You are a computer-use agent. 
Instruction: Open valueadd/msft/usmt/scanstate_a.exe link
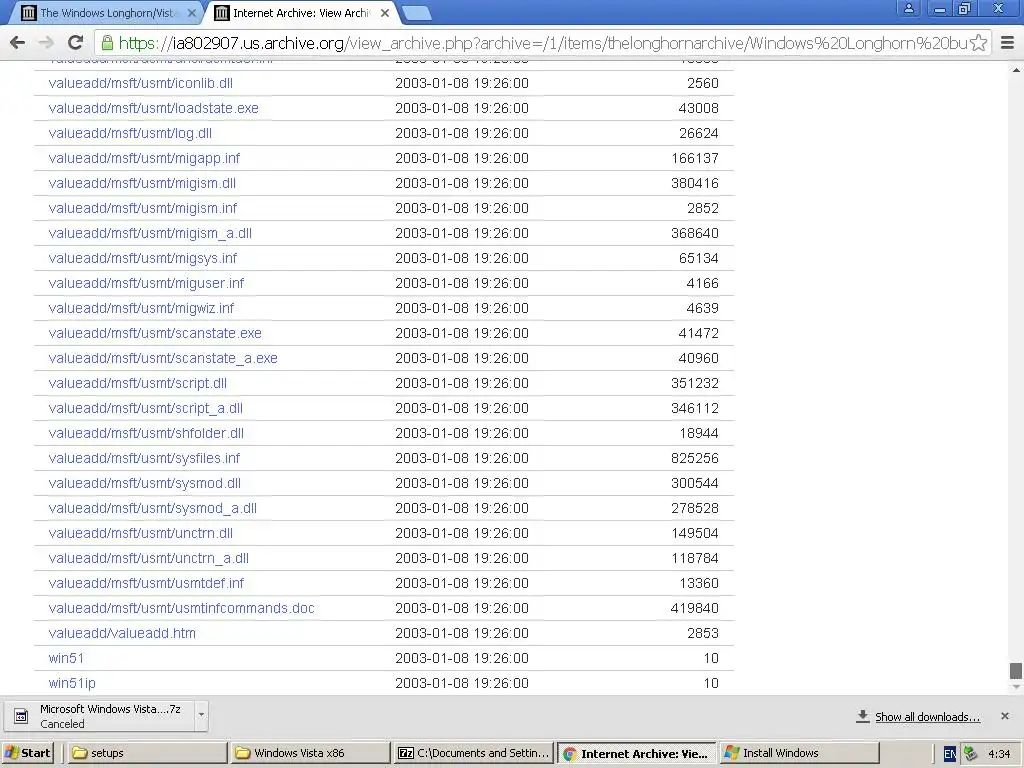click(163, 359)
